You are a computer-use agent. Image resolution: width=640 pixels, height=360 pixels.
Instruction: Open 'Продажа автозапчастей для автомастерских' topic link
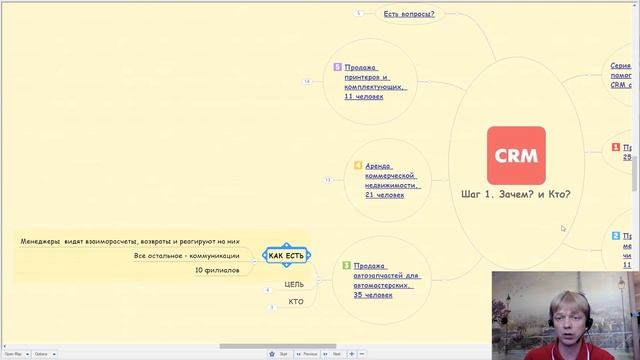pyautogui.click(x=387, y=280)
